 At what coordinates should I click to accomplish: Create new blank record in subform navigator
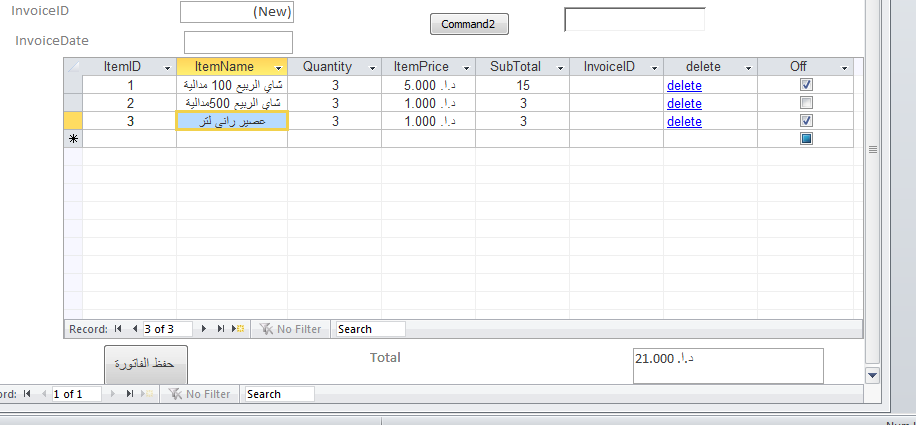(238, 329)
